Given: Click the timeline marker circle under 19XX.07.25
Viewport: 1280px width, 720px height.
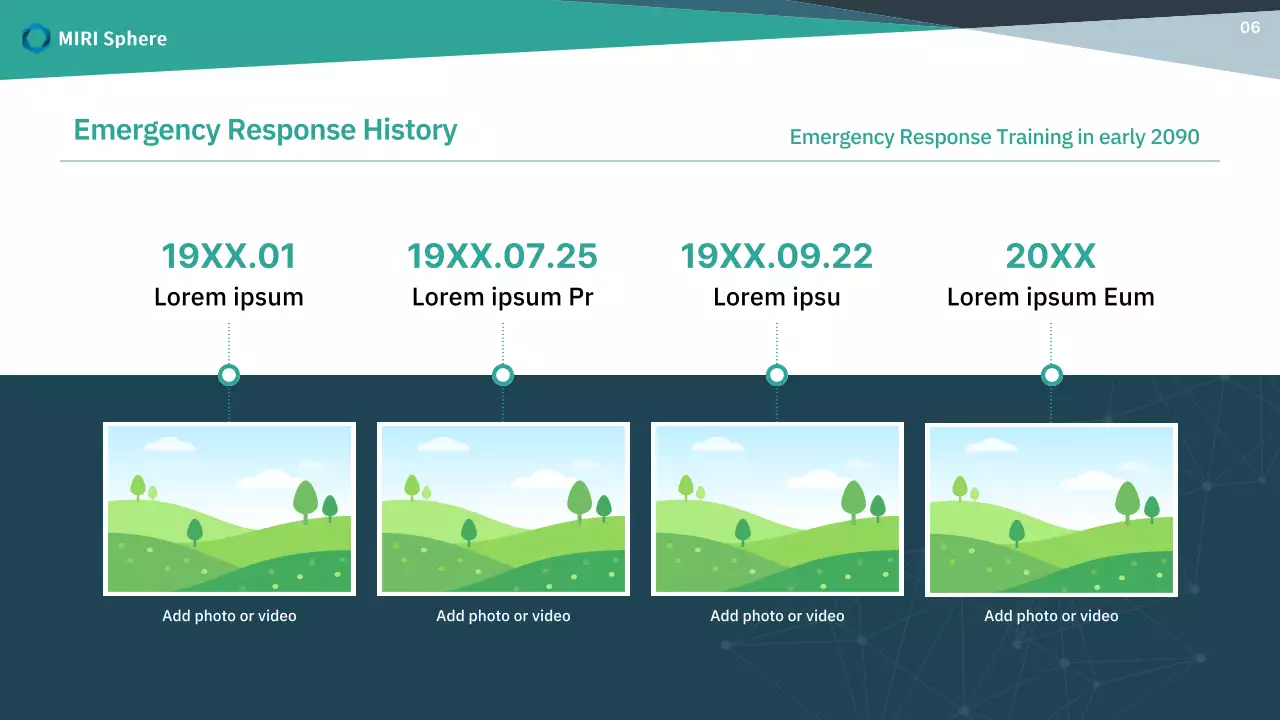Looking at the screenshot, I should [x=503, y=375].
